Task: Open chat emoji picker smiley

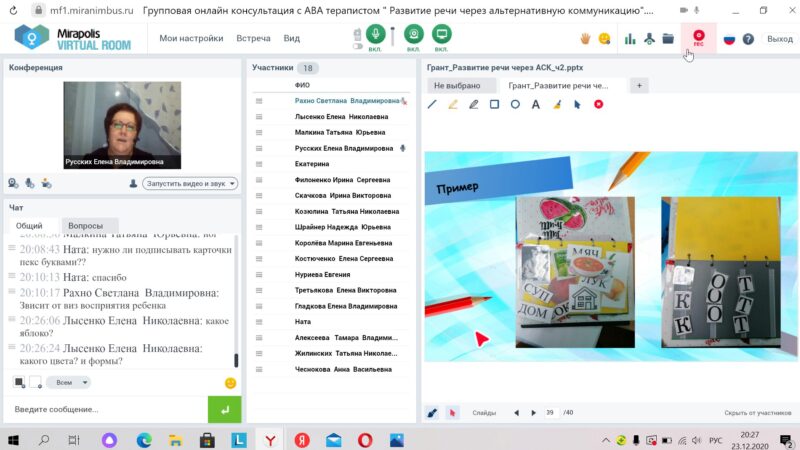Action: click(x=230, y=383)
